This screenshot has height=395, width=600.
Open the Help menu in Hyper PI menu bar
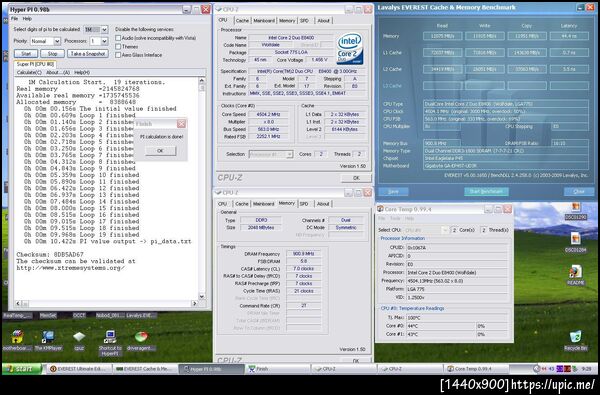(x=27, y=19)
